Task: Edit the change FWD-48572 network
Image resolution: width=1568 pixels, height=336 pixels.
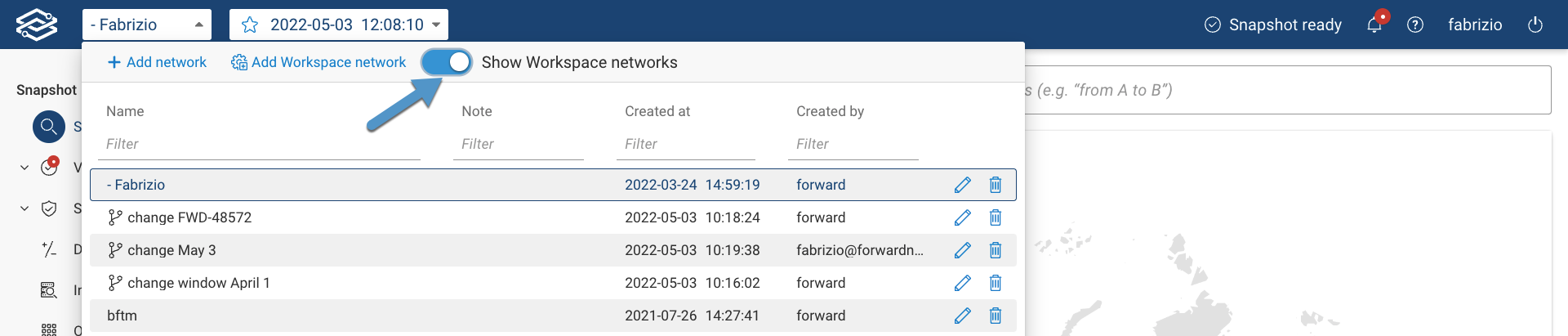Action: tap(963, 217)
